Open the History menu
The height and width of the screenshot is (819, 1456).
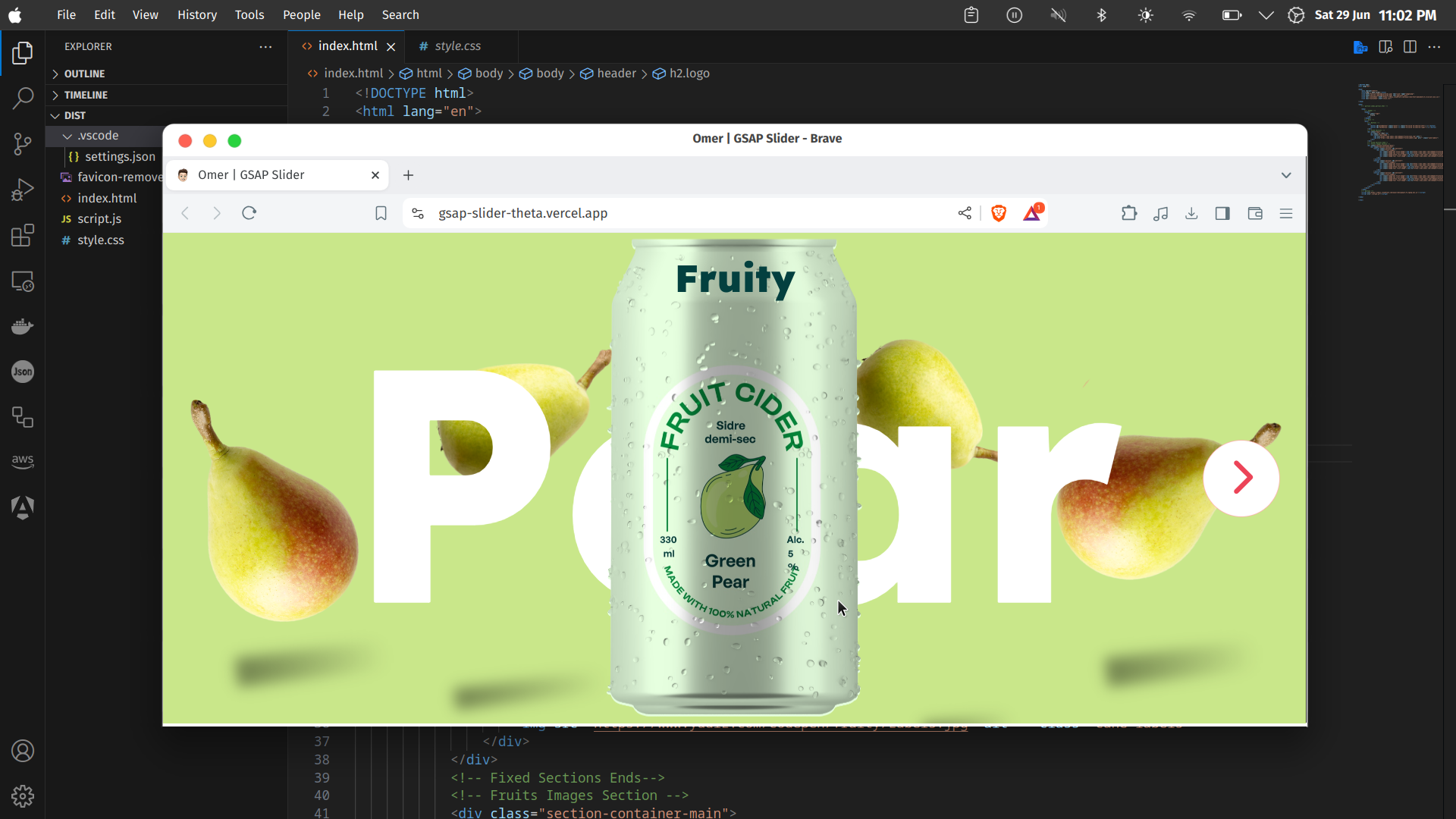(196, 15)
